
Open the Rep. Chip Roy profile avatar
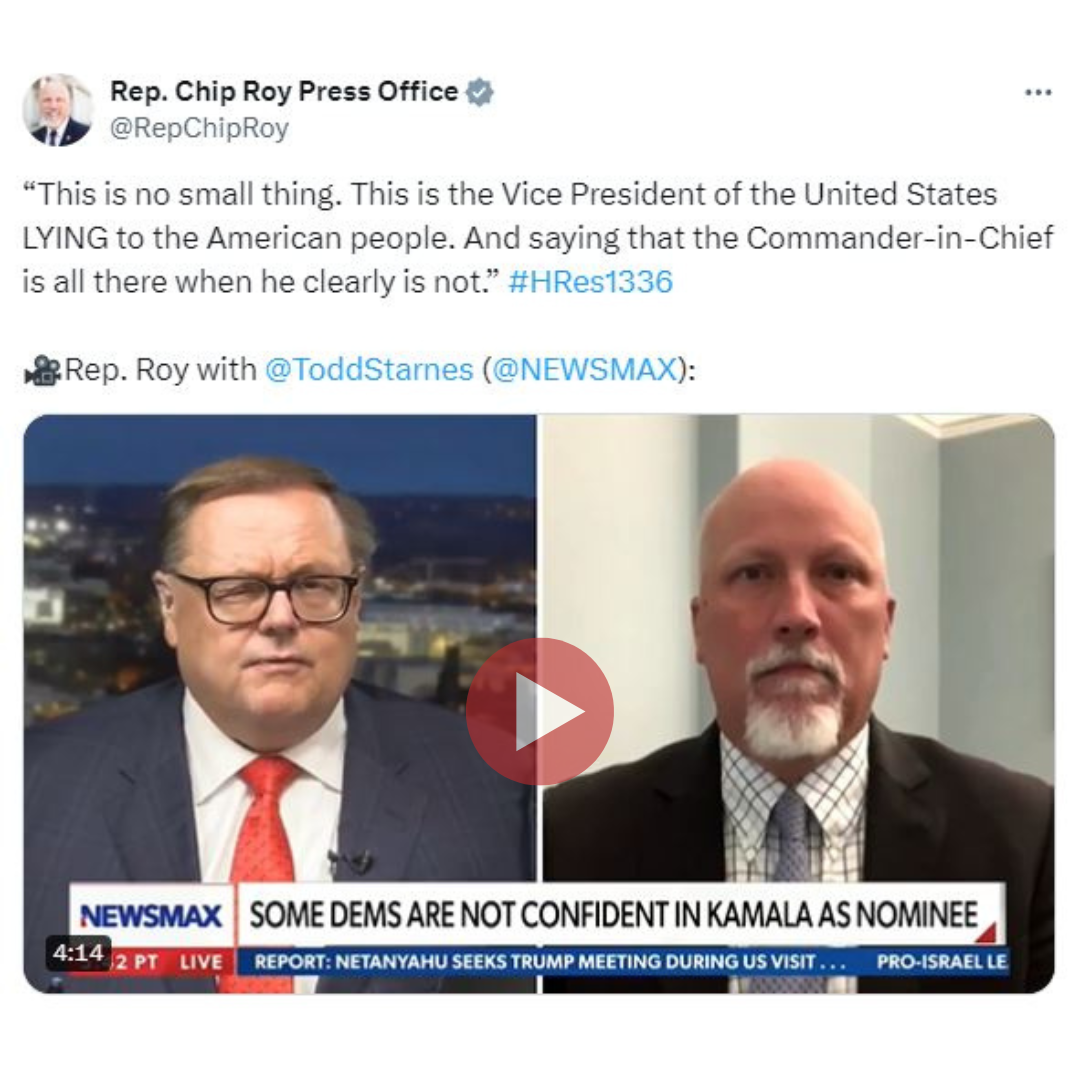pyautogui.click(x=58, y=110)
